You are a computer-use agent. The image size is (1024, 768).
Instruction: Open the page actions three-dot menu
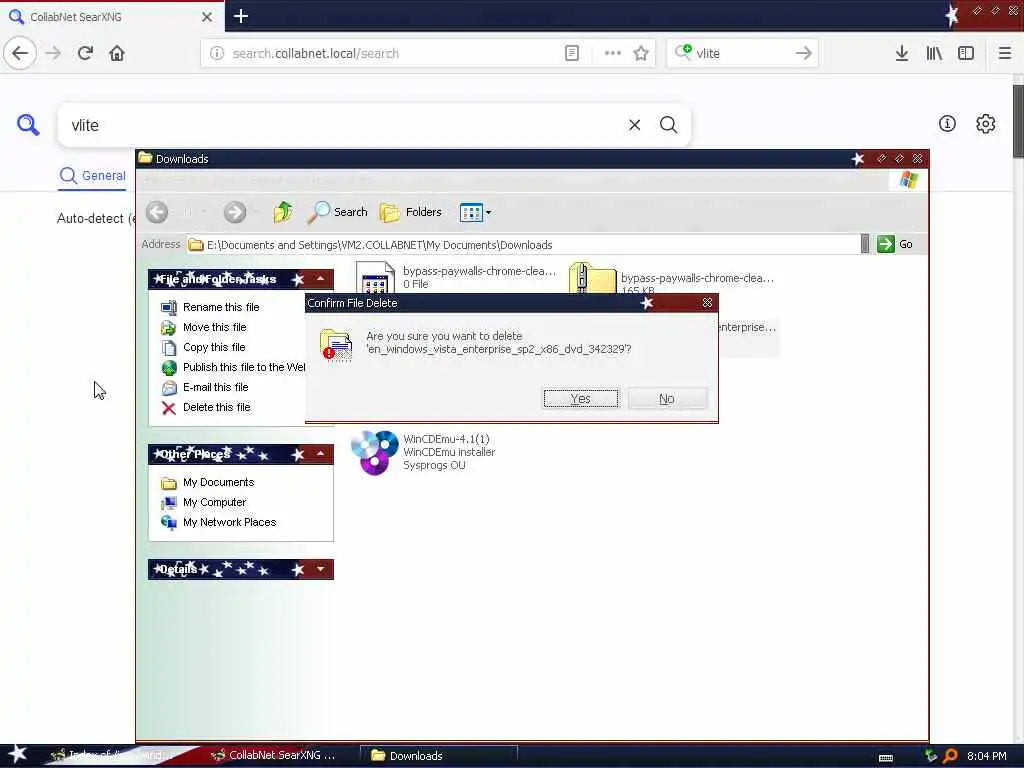pyautogui.click(x=613, y=54)
